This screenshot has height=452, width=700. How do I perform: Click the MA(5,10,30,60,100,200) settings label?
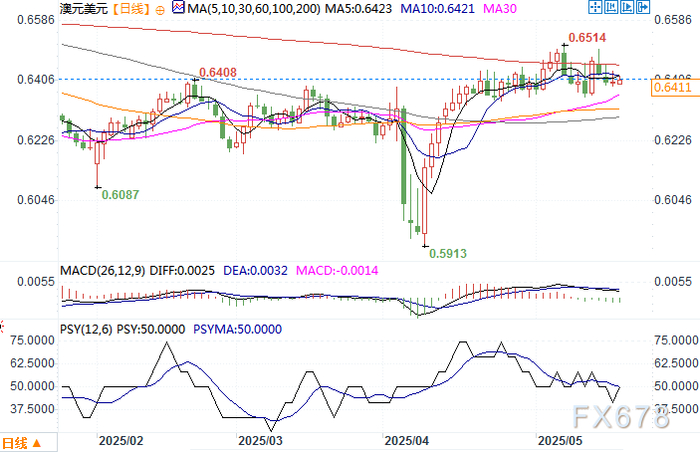tap(254, 8)
